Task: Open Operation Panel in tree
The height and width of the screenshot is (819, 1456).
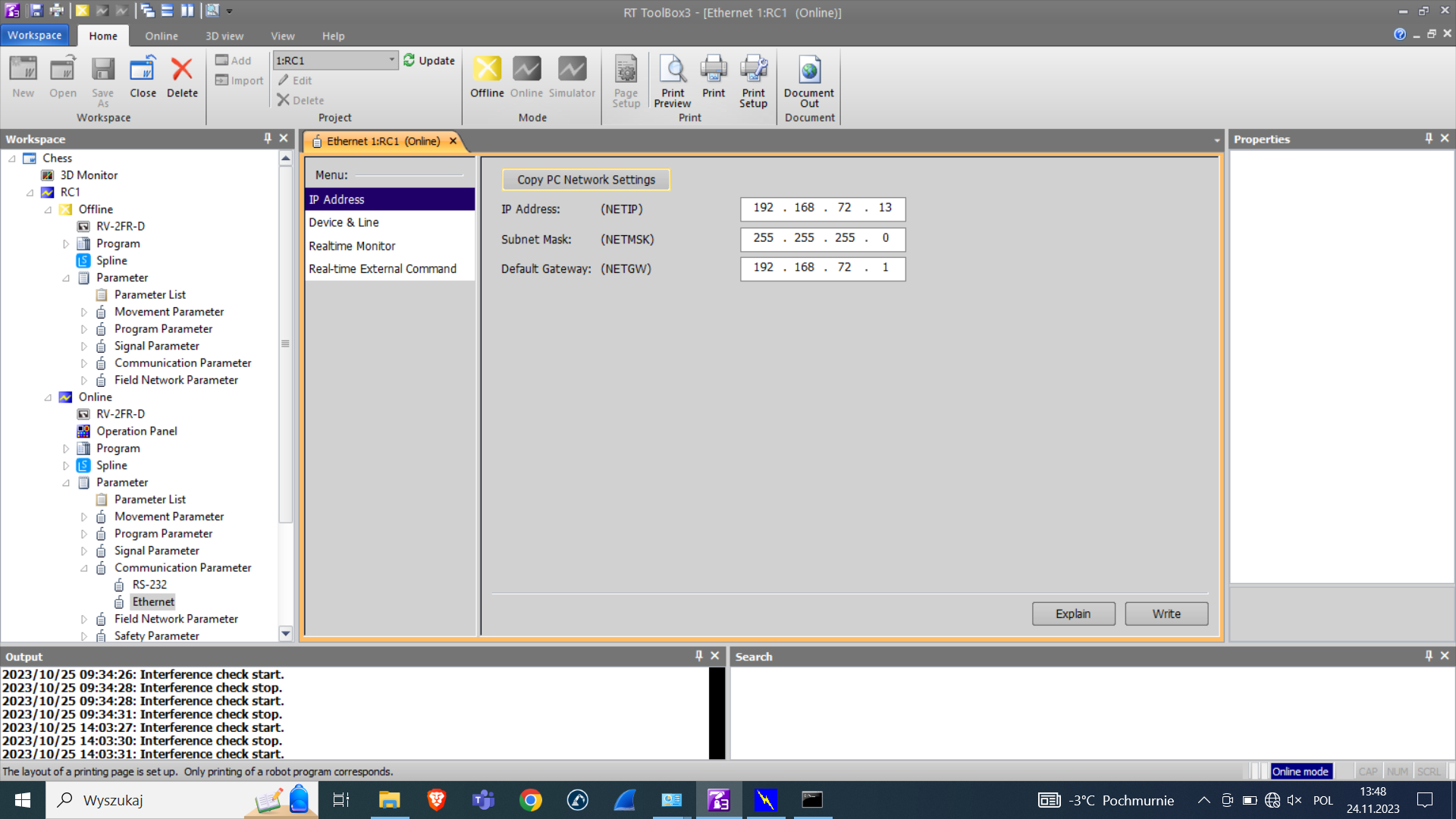Action: coord(136,431)
